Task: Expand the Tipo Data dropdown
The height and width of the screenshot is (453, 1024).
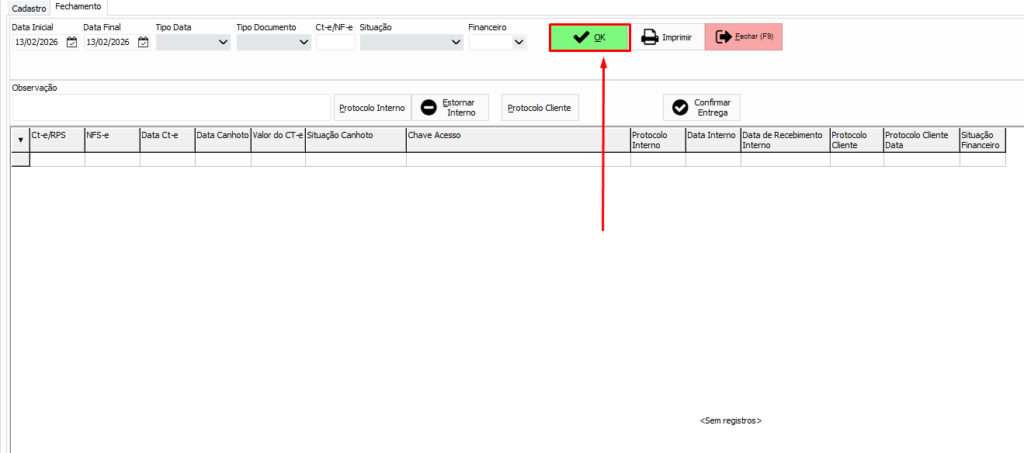Action: tap(222, 42)
